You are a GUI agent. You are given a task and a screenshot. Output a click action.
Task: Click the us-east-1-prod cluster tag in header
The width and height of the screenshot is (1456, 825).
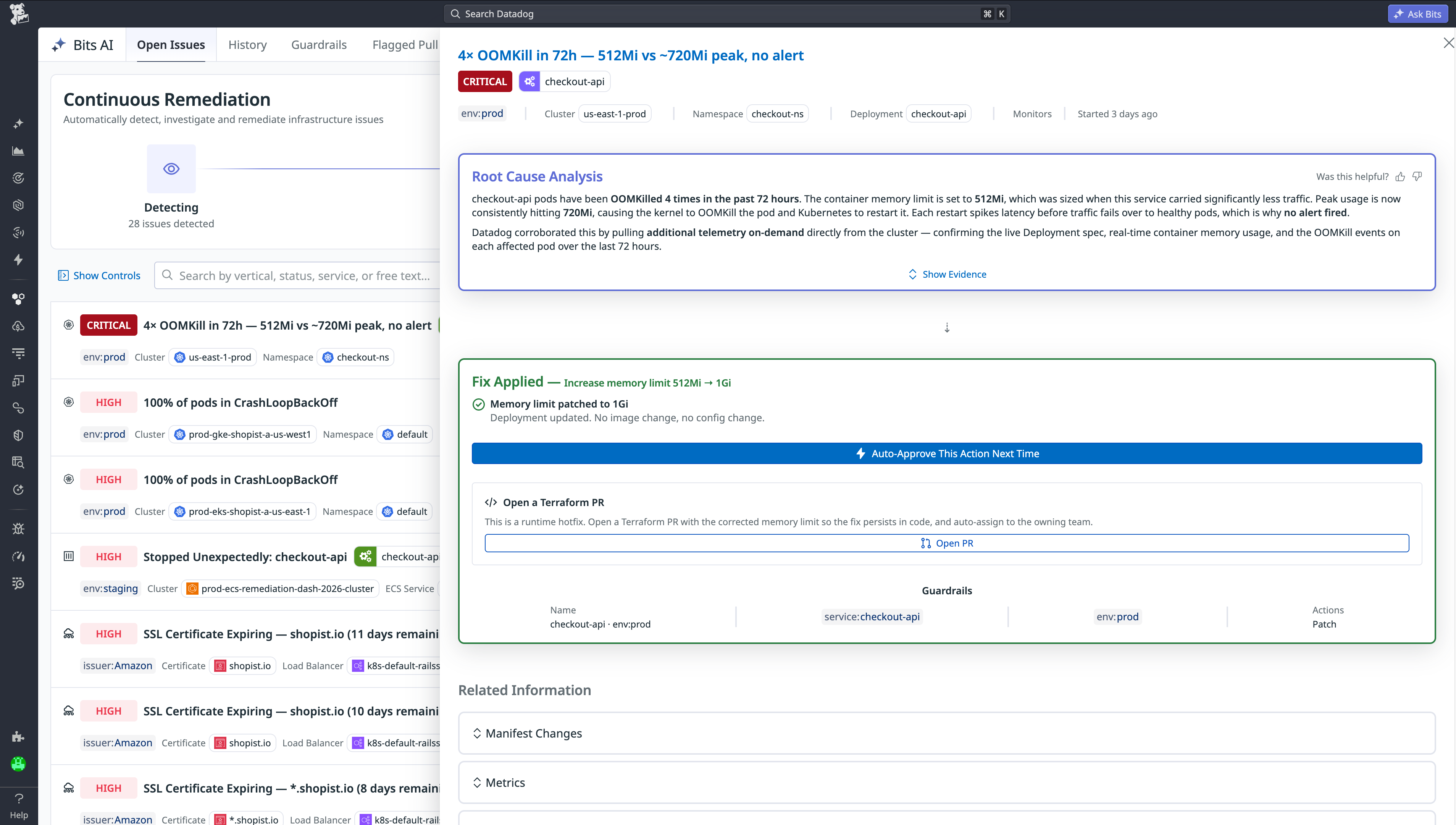(615, 114)
